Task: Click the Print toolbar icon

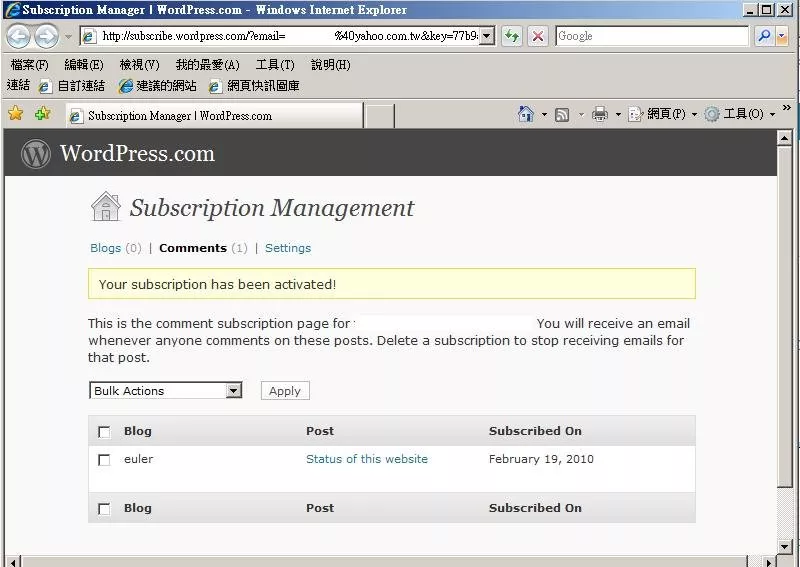Action: click(599, 114)
